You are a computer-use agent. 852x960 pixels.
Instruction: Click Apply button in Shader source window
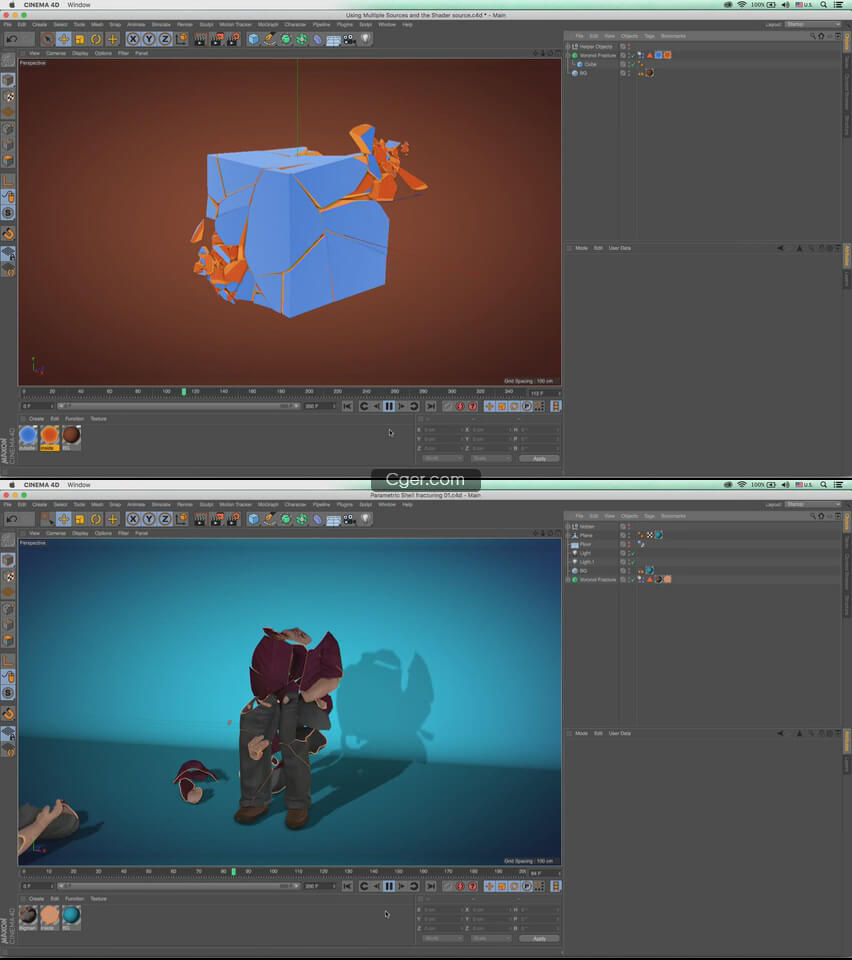tap(539, 459)
